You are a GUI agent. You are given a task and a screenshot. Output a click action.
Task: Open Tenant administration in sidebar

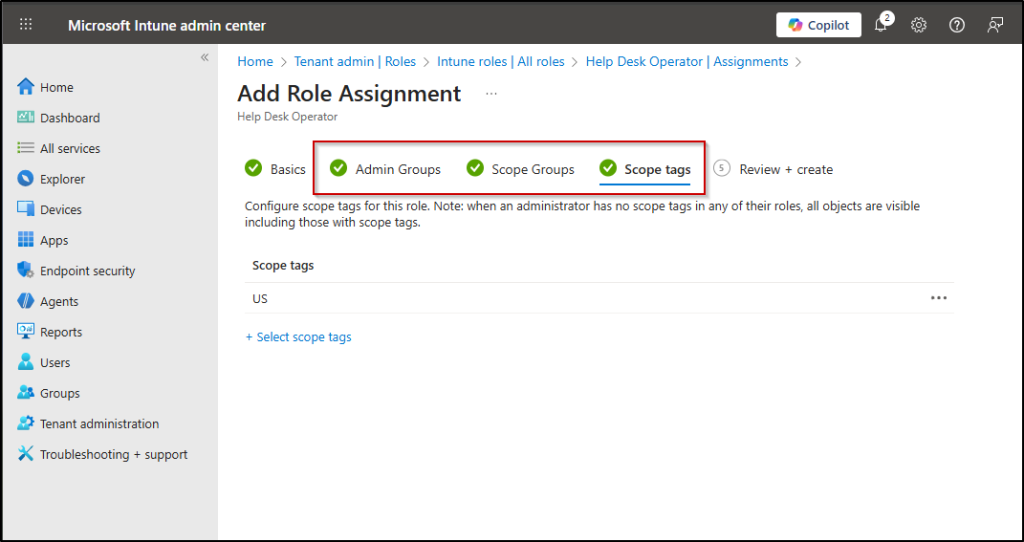(x=99, y=424)
